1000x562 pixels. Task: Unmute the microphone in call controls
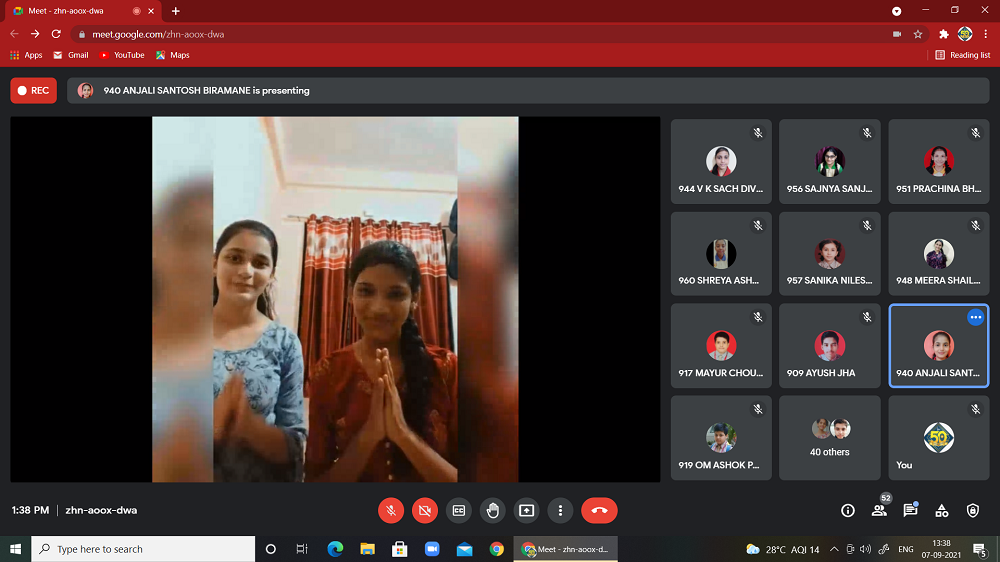pos(391,510)
